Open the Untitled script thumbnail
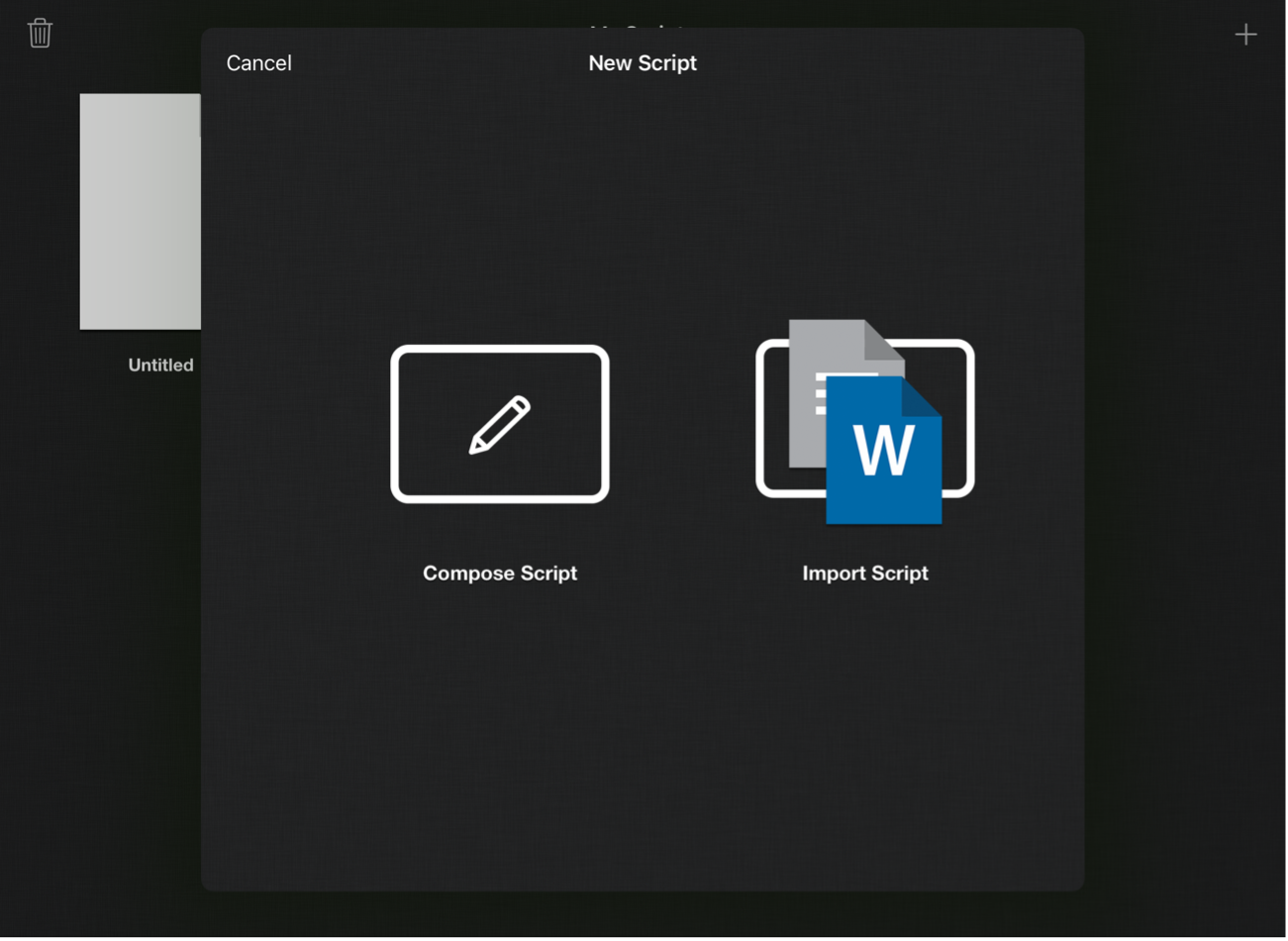This screenshot has height=941, width=1288. click(x=140, y=211)
